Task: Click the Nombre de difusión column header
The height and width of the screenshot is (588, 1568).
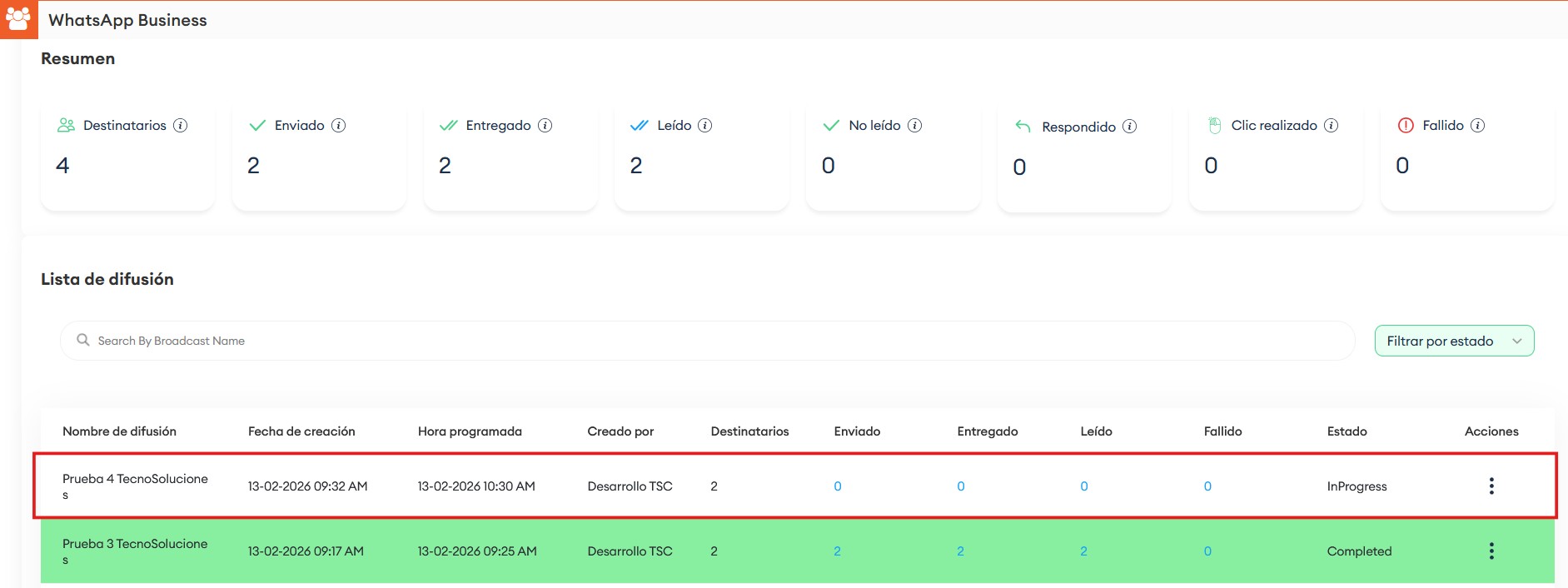Action: [119, 431]
